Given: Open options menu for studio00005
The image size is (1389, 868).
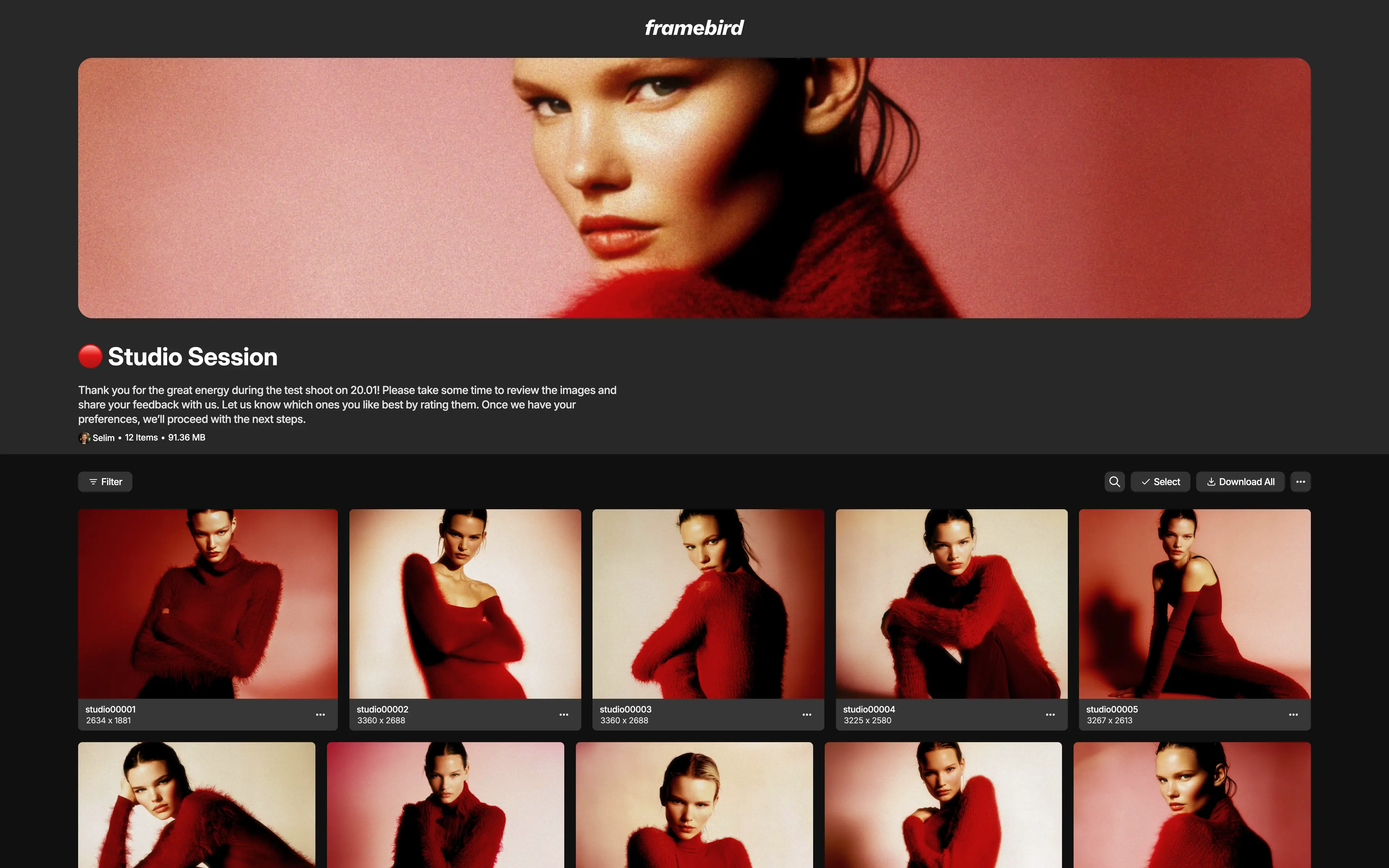Looking at the screenshot, I should coord(1293,715).
